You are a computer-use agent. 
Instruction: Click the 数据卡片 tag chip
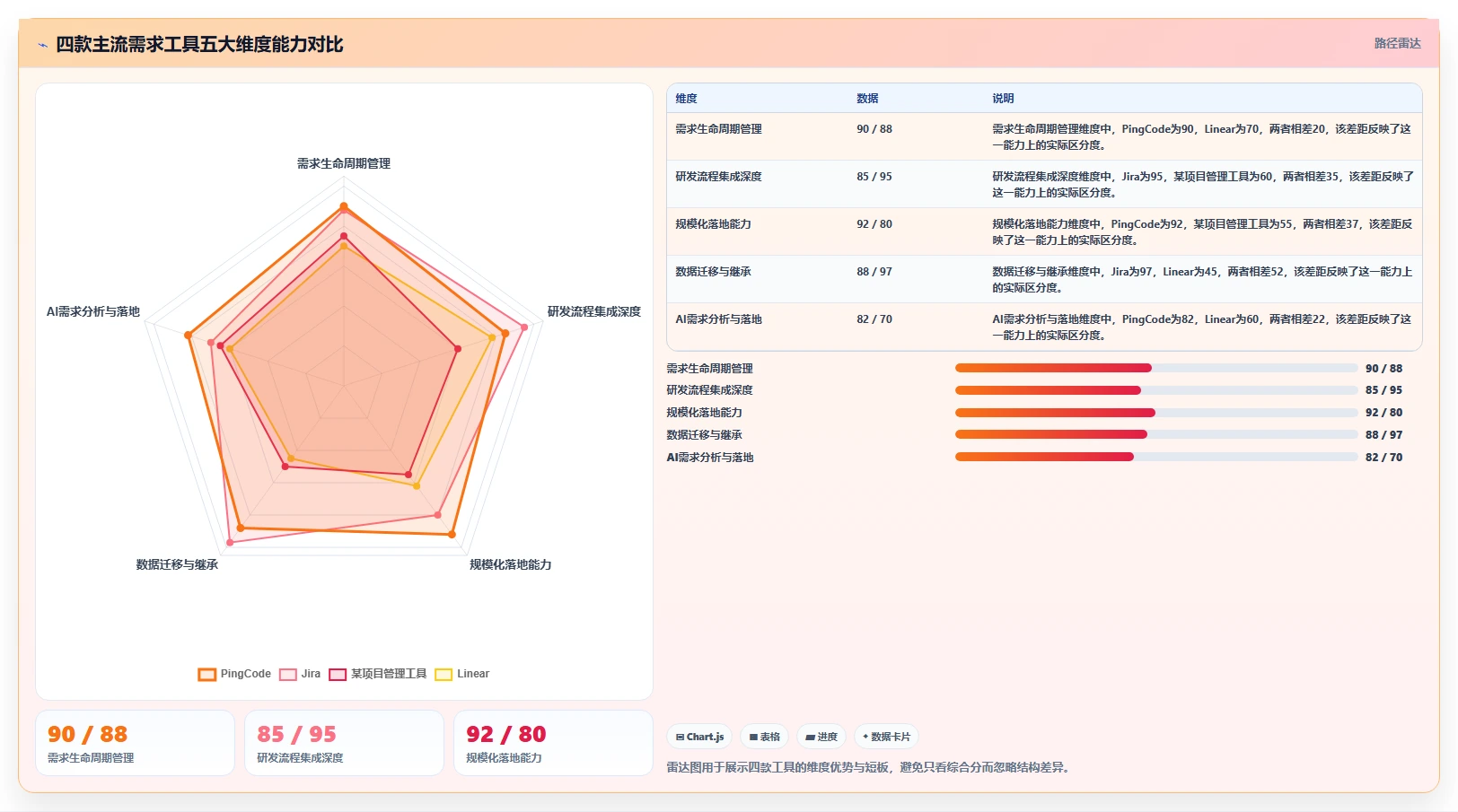coord(886,737)
